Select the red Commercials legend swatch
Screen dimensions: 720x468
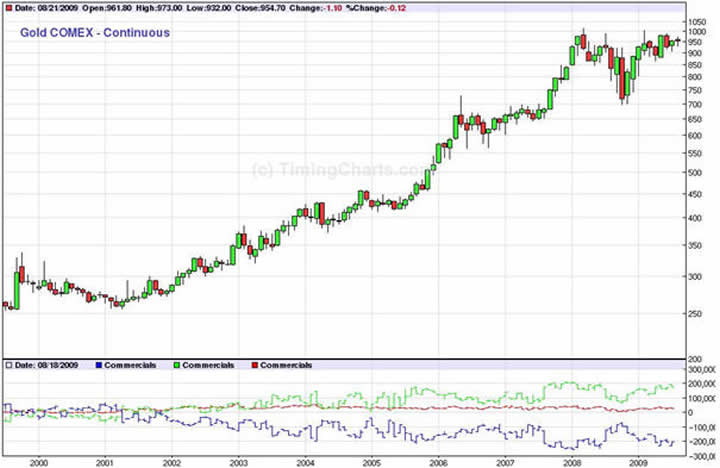(x=257, y=366)
